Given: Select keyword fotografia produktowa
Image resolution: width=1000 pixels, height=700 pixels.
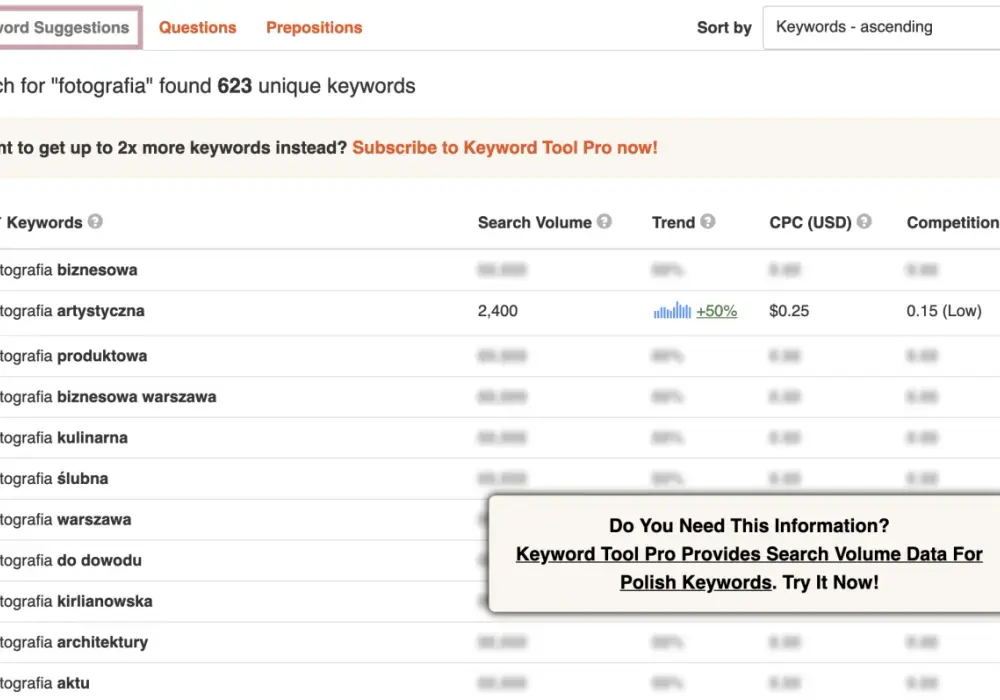Looking at the screenshot, I should (73, 356).
